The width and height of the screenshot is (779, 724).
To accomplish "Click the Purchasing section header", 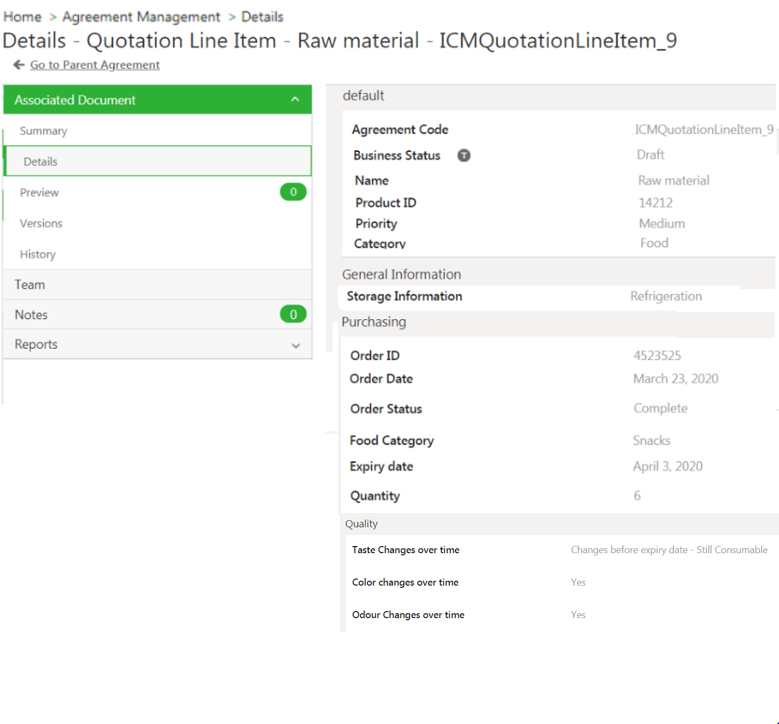I will [x=374, y=322].
